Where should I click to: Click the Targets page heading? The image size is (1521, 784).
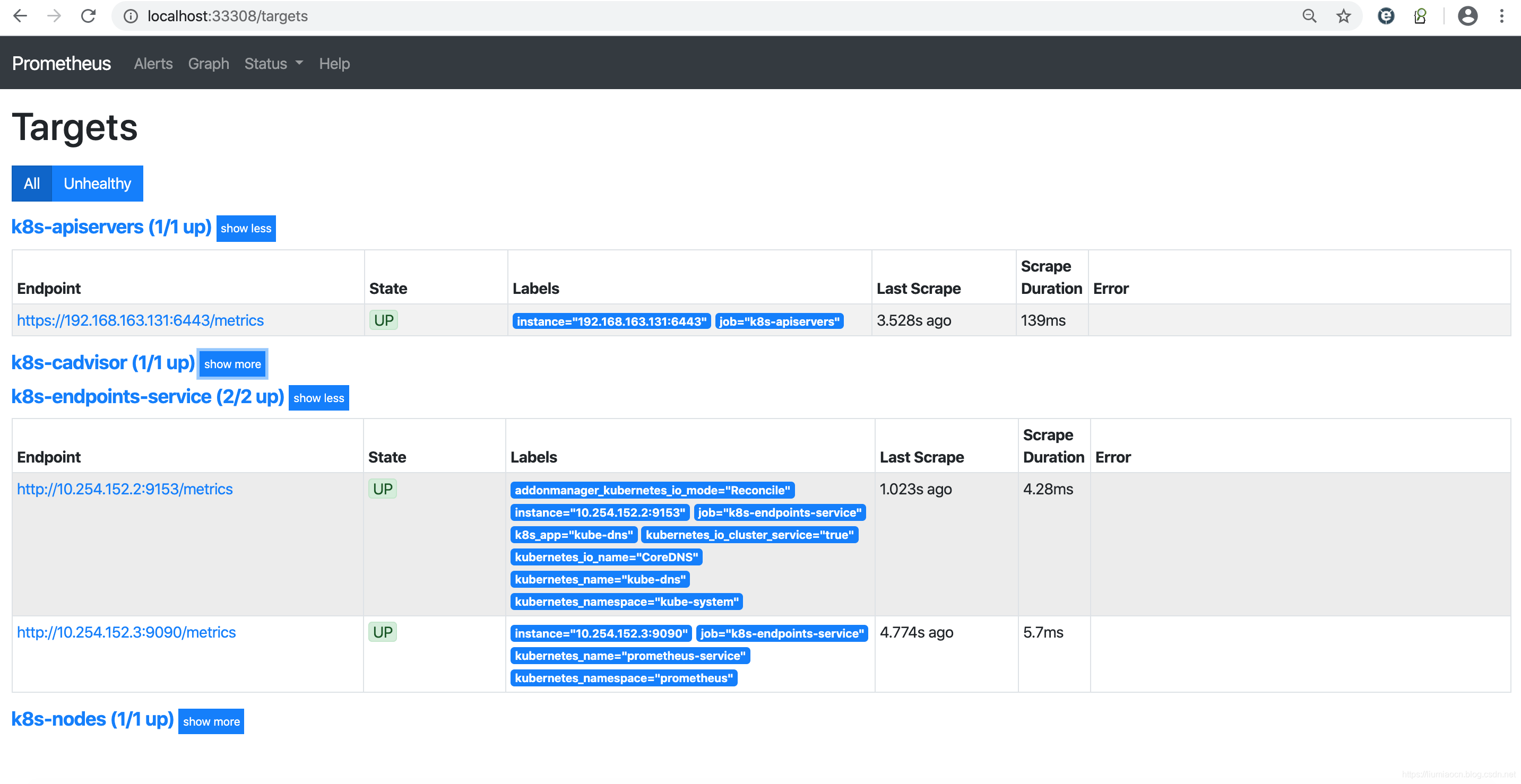[74, 127]
